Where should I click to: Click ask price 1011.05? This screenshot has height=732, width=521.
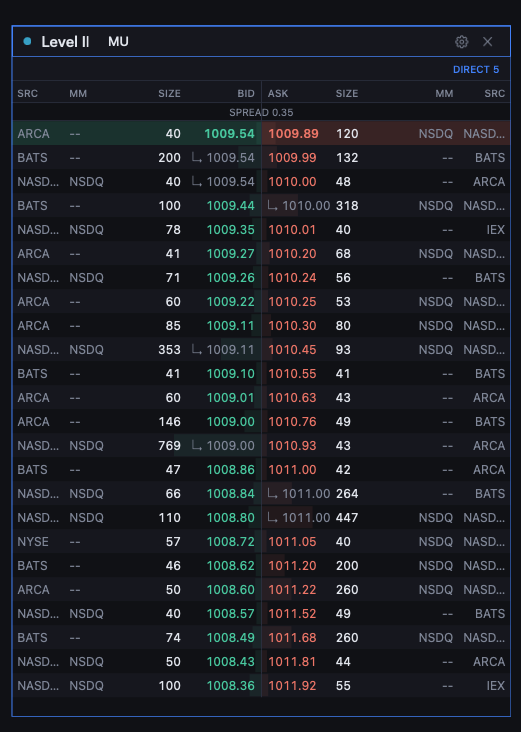[292, 542]
